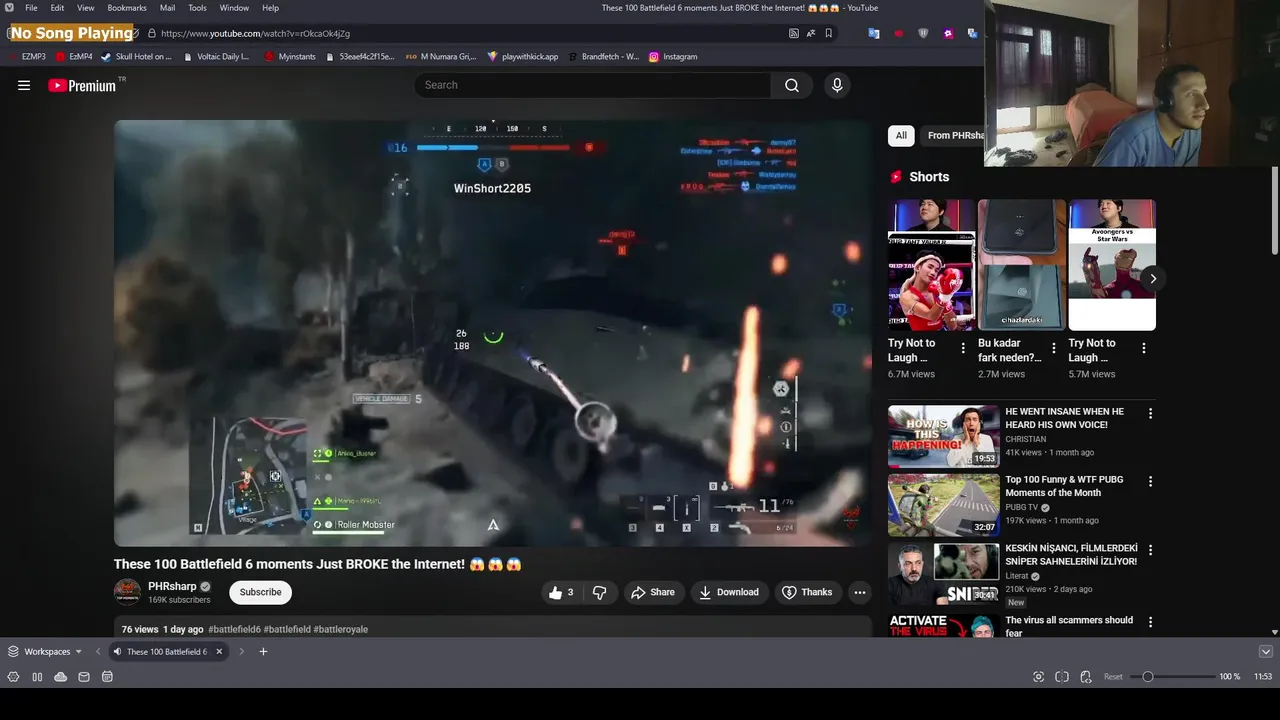Open the Tools menu
Viewport: 1280px width, 720px height.
pos(197,8)
